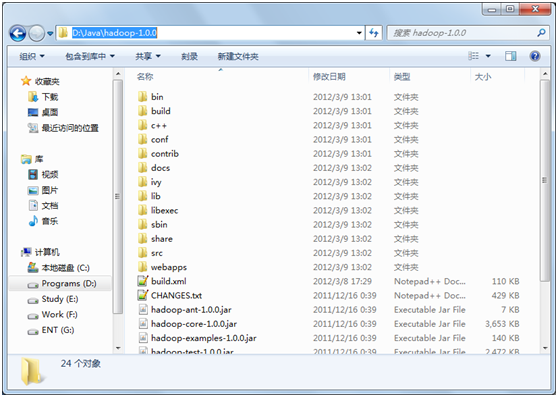Select the sbin folder icon
This screenshot has width=558, height=397.
[x=142, y=224]
